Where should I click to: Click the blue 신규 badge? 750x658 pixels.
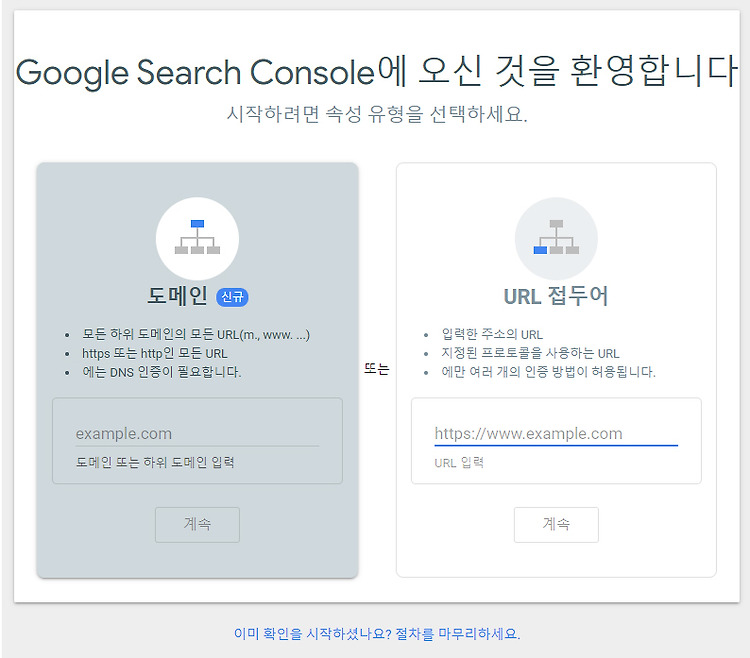pyautogui.click(x=232, y=297)
